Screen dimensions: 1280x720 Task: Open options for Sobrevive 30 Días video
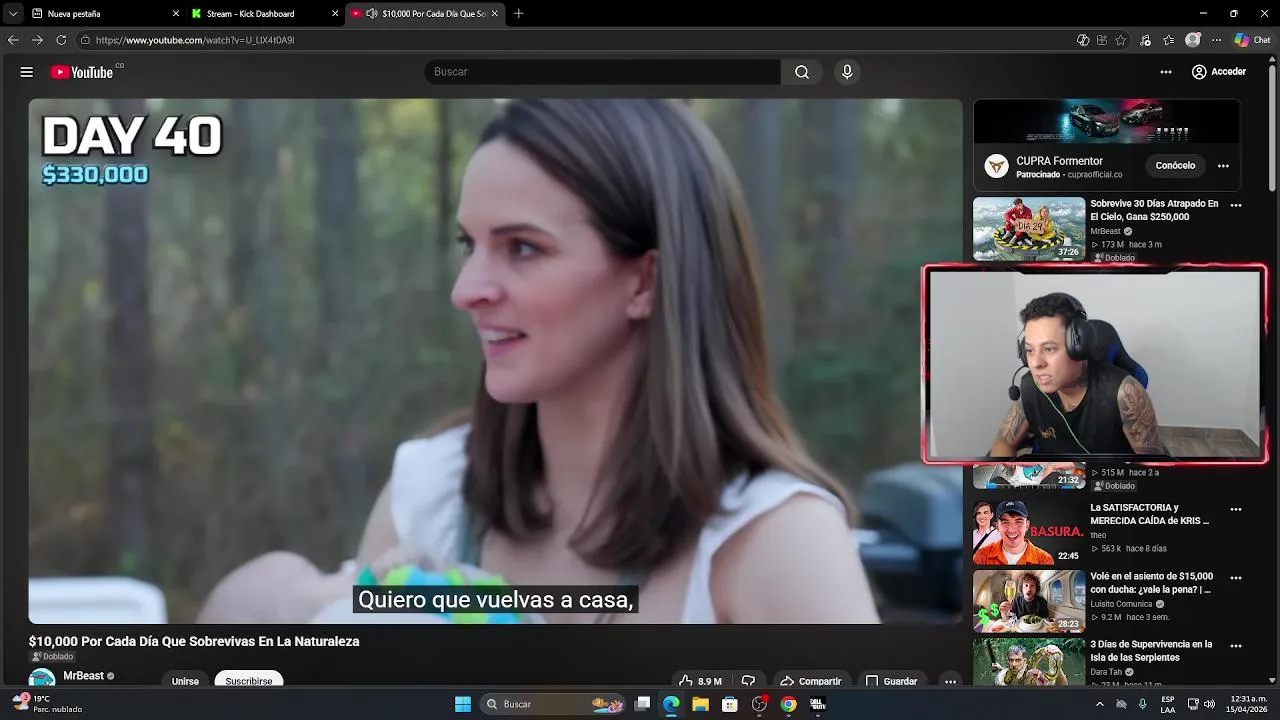click(x=1236, y=206)
